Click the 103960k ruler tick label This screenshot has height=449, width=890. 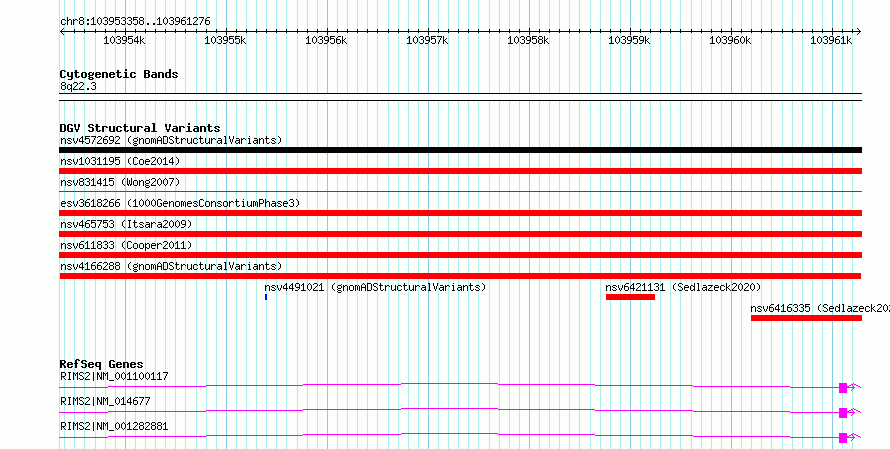pyautogui.click(x=731, y=40)
